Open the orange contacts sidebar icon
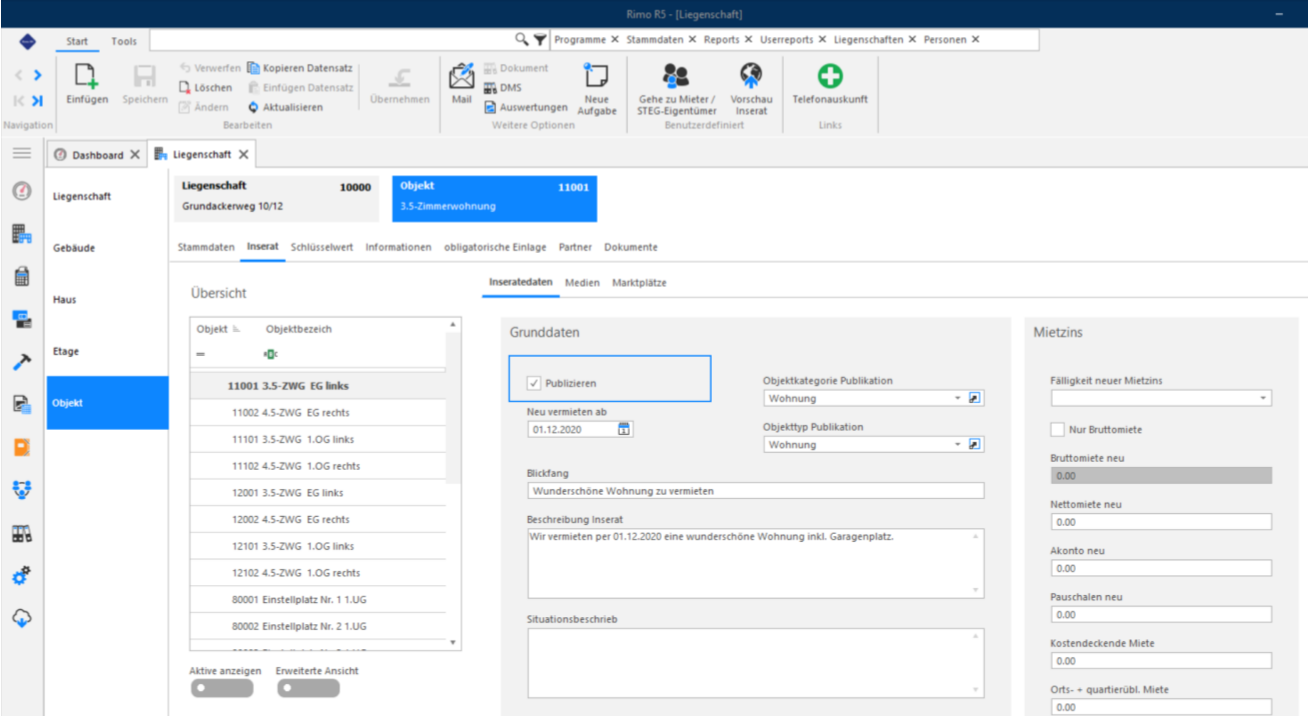Image resolution: width=1308 pixels, height=717 pixels. click(21, 447)
